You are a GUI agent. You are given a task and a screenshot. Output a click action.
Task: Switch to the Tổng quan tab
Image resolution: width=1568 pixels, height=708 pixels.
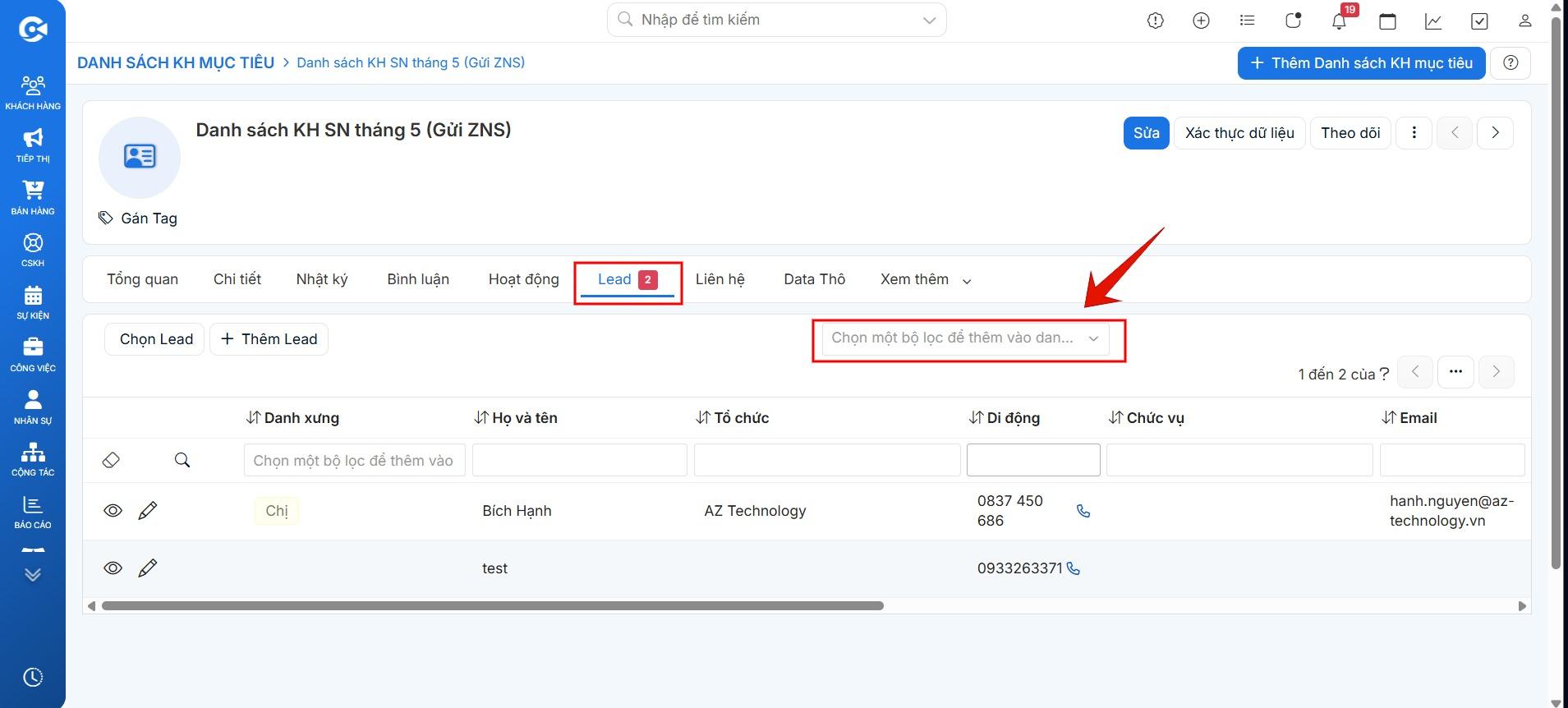point(142,279)
